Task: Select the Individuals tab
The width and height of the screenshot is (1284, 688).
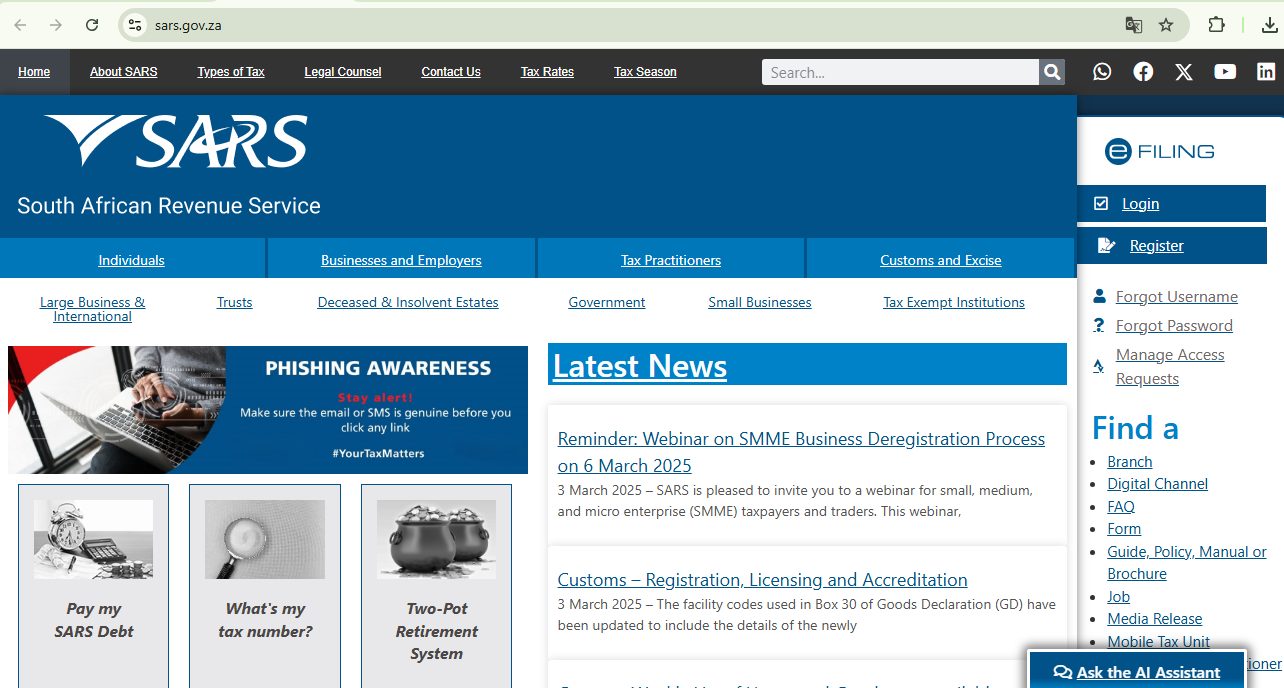Action: pos(132,260)
